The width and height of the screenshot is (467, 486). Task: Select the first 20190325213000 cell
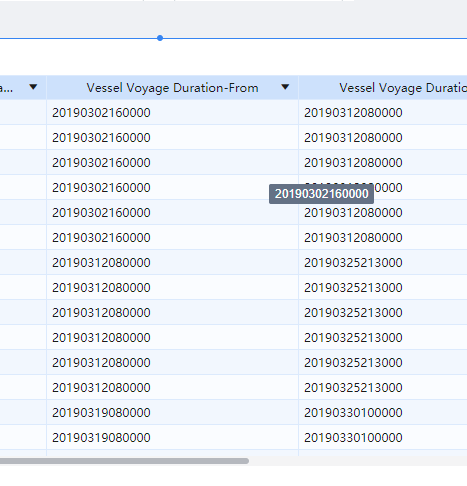coord(383,263)
